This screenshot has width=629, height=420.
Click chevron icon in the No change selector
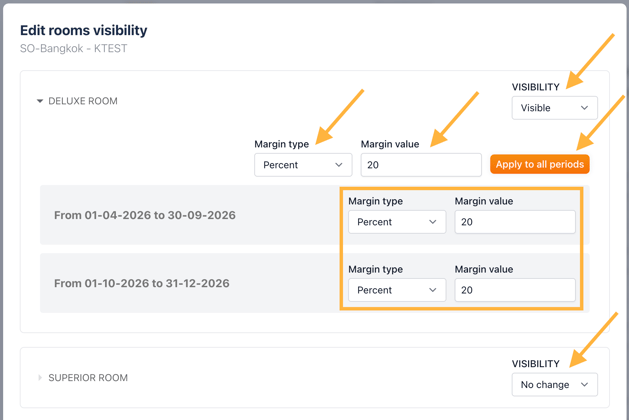[x=584, y=385]
